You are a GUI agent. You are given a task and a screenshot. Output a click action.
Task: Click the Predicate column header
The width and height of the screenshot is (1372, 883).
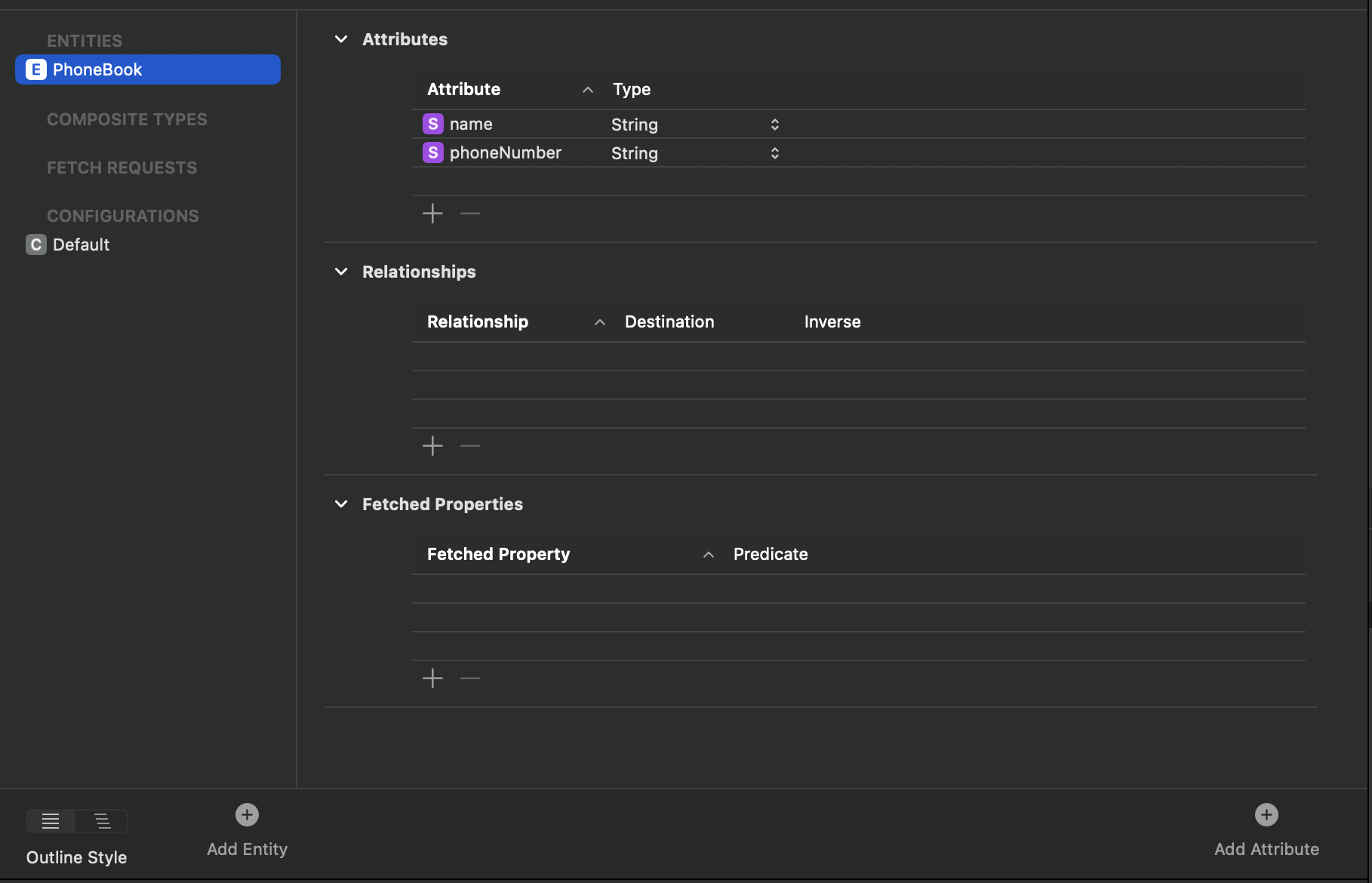point(771,554)
